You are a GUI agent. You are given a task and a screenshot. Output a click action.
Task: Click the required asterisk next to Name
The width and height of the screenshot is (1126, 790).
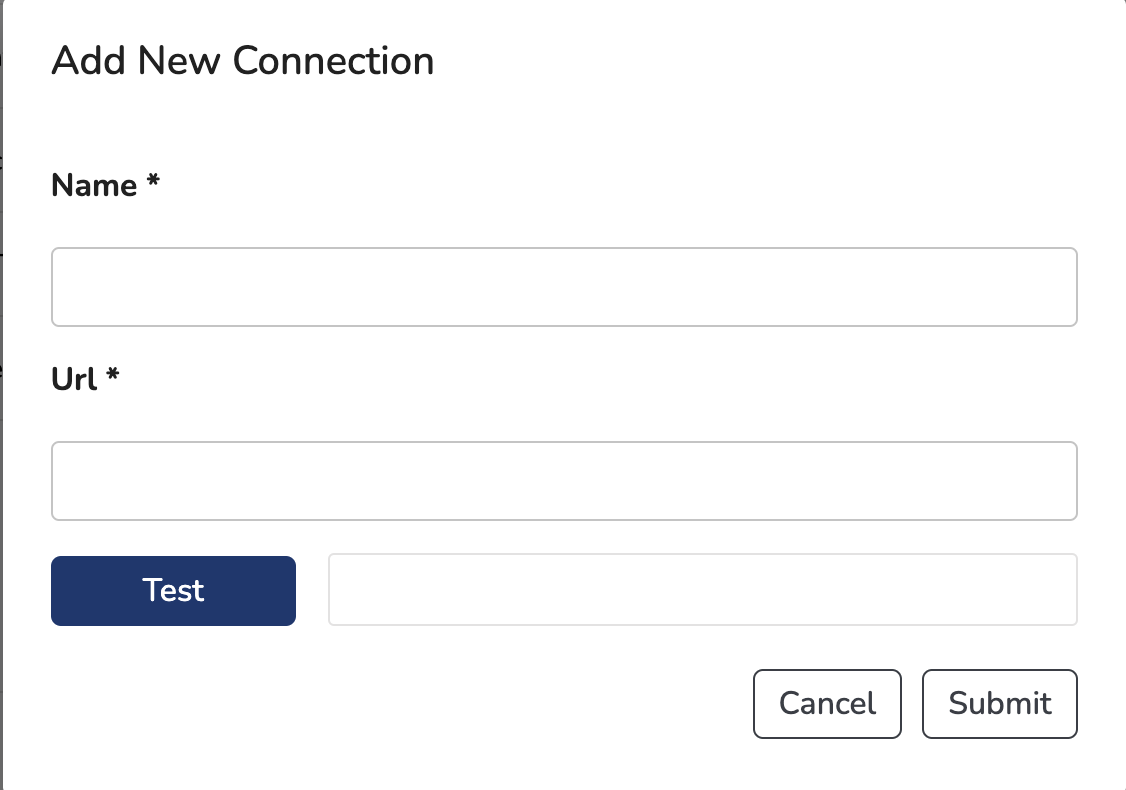(153, 180)
